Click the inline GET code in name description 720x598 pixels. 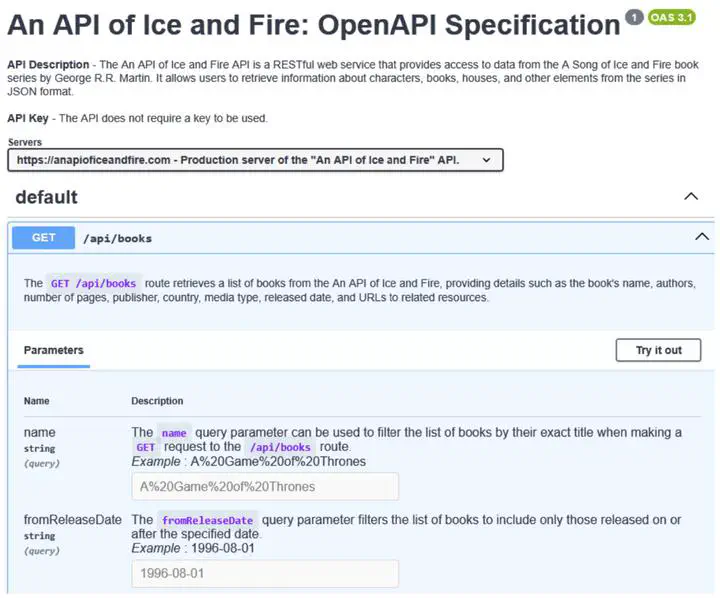[145, 447]
